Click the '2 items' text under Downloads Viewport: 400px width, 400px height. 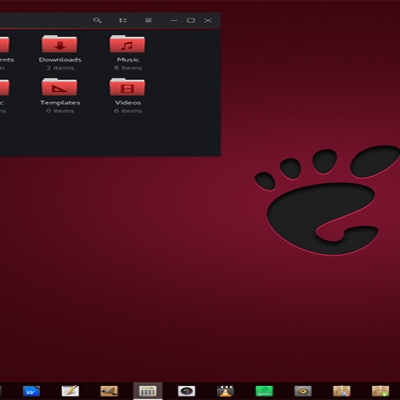click(60, 68)
